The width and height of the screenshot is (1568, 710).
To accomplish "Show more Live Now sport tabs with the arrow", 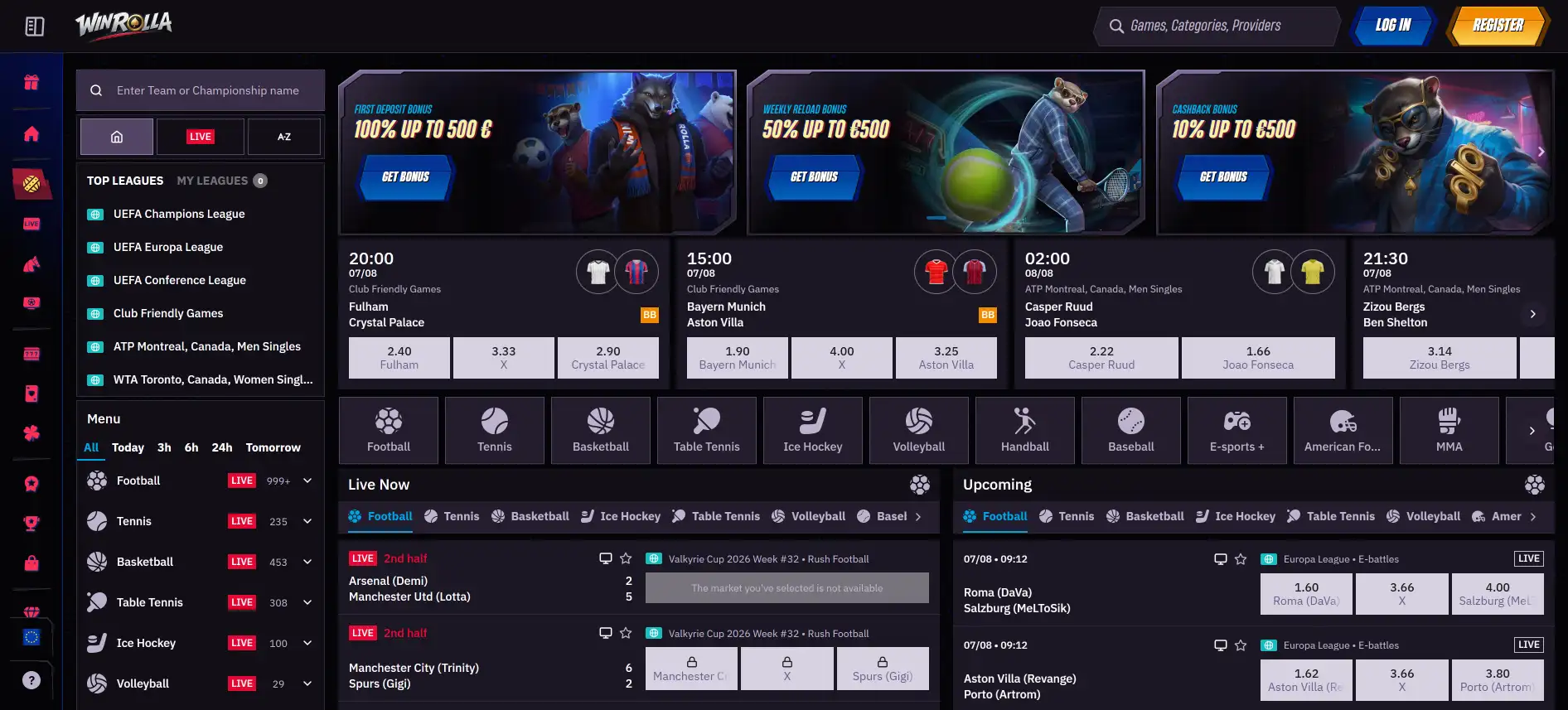I will [x=918, y=517].
